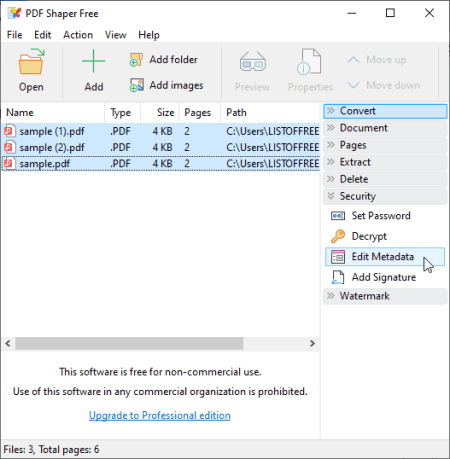Click the Add images icon
The image size is (450, 459).
tap(137, 85)
